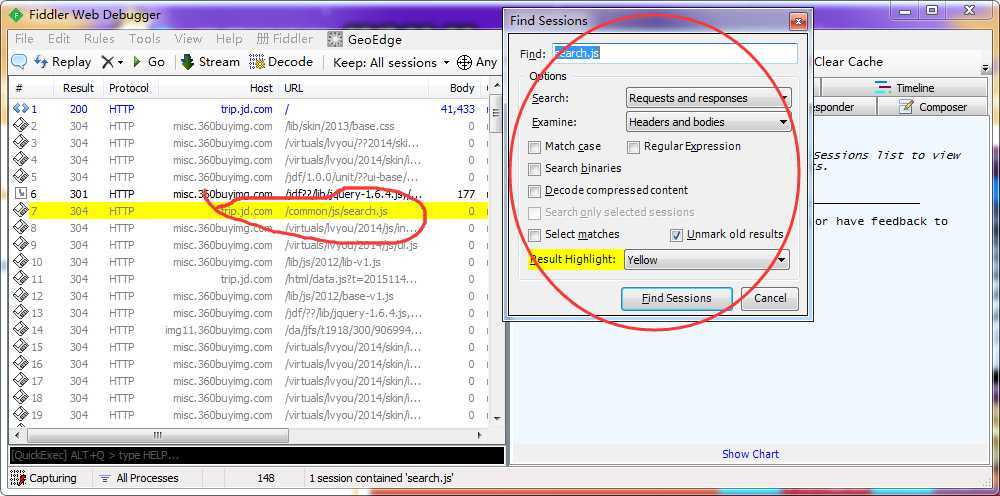Image resolution: width=1000 pixels, height=496 pixels.
Task: Open the Tools menu
Action: point(144,39)
